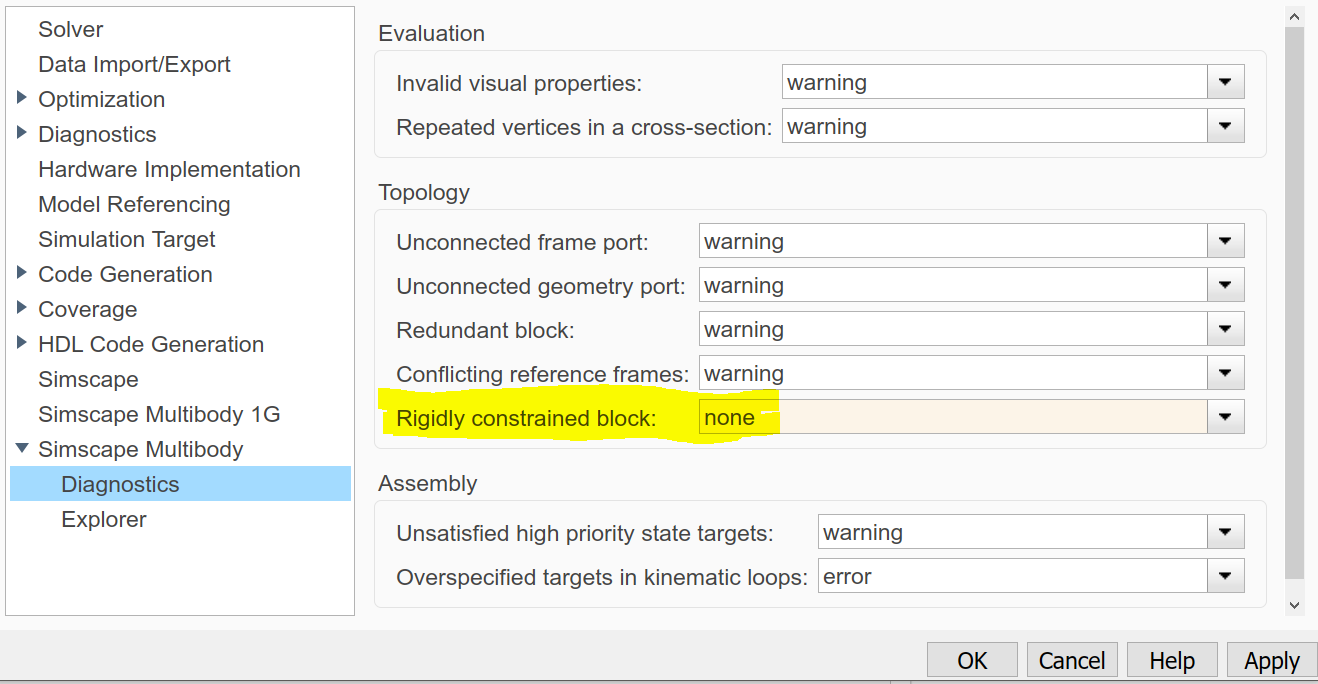
Task: Select Solver in the tree
Action: point(71,30)
